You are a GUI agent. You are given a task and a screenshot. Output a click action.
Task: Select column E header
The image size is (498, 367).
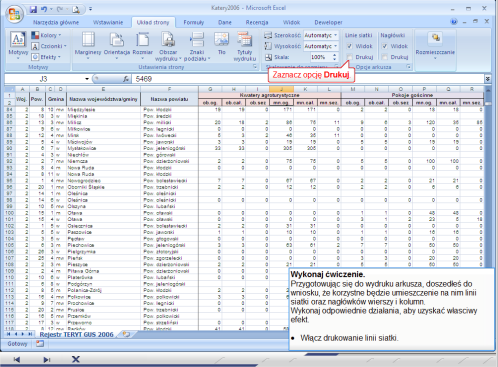click(x=104, y=89)
